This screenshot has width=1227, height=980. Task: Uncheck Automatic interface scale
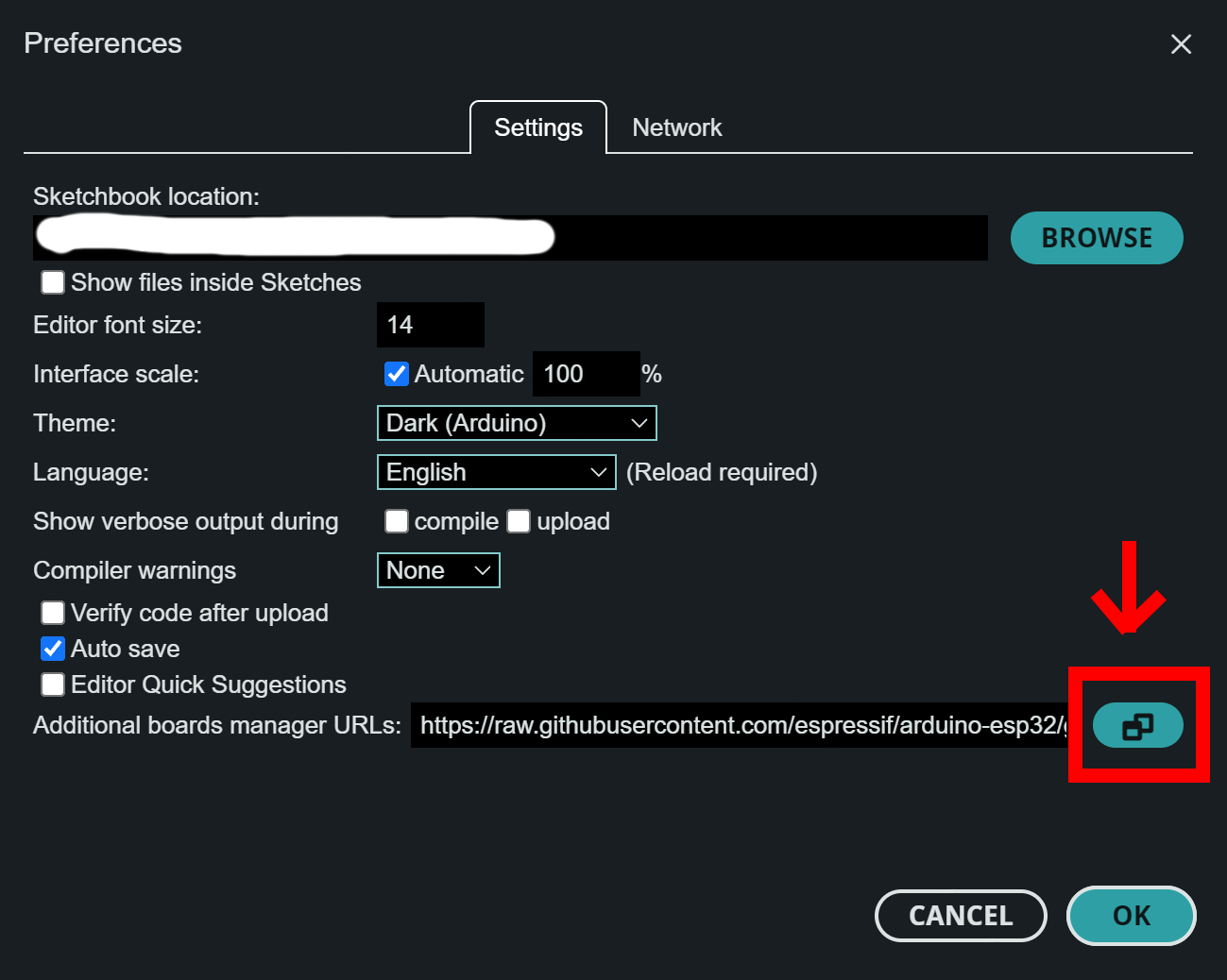pos(397,374)
